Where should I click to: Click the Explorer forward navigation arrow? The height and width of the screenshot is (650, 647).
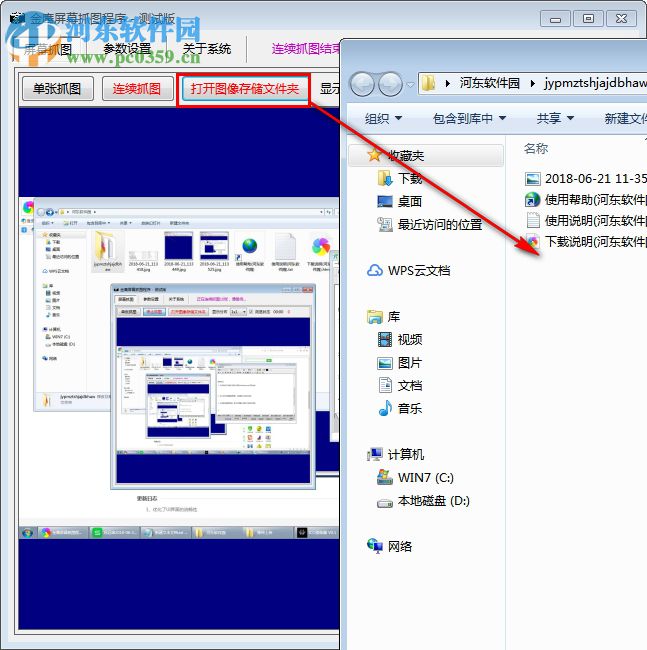[390, 84]
